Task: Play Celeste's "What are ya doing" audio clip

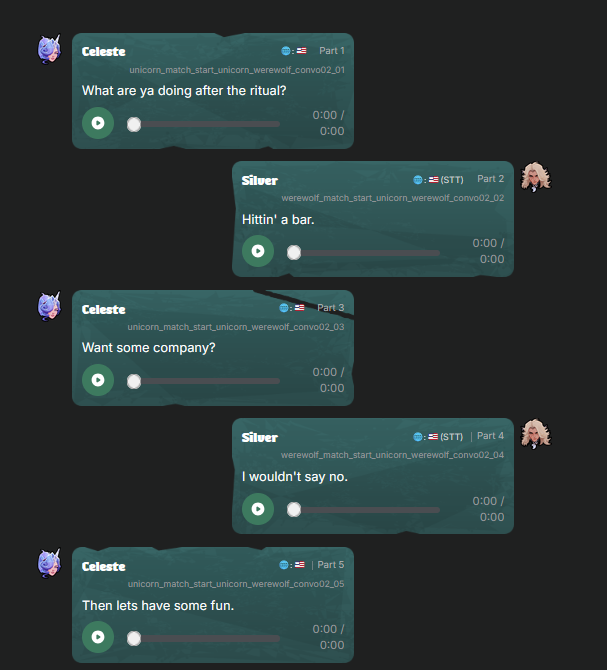Action: point(98,123)
